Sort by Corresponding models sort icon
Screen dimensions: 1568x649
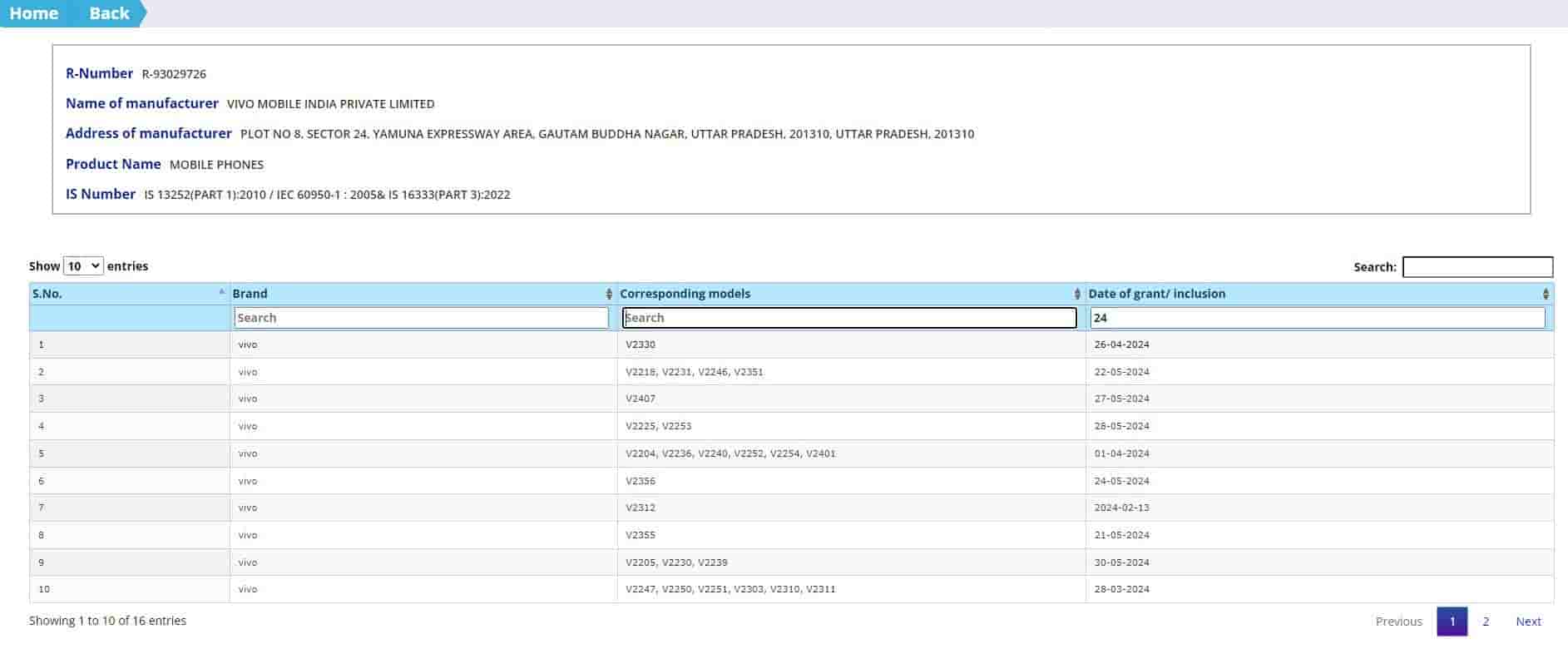tap(1077, 294)
